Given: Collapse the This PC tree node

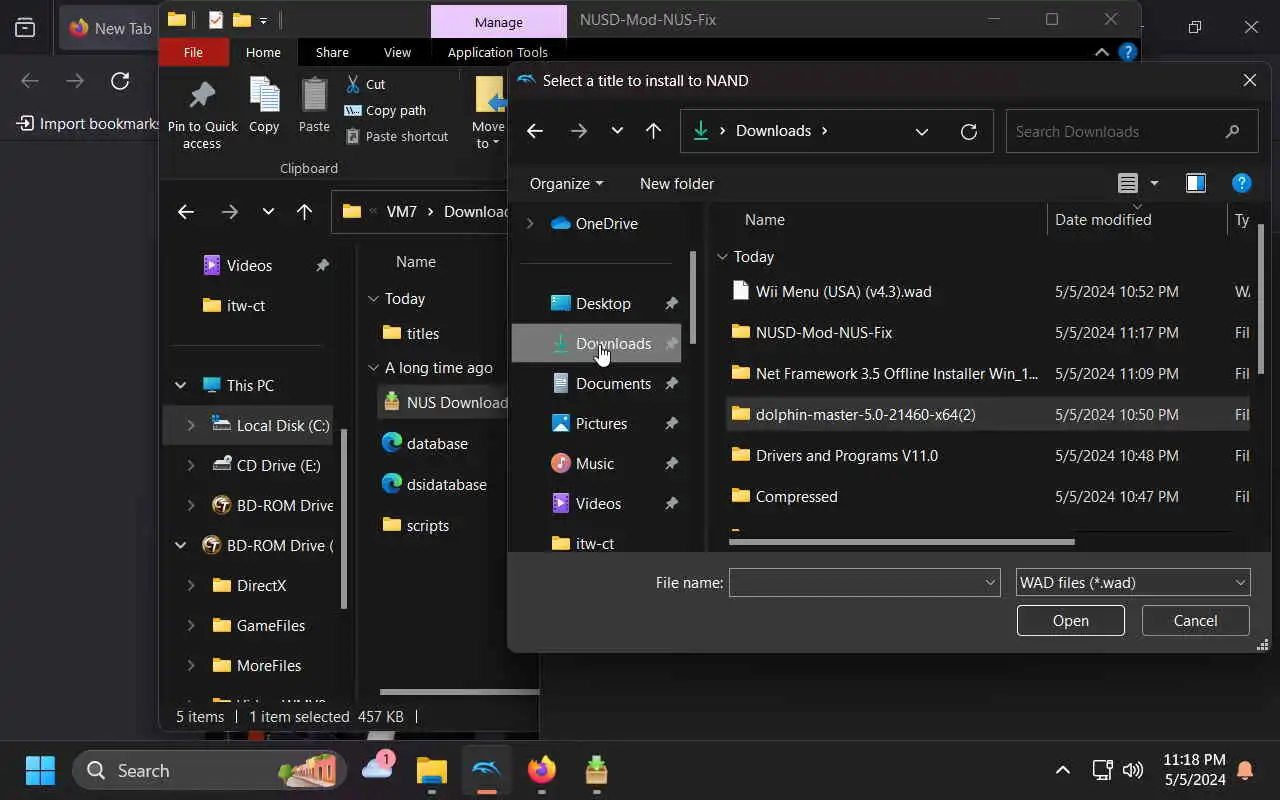Looking at the screenshot, I should click(x=180, y=385).
